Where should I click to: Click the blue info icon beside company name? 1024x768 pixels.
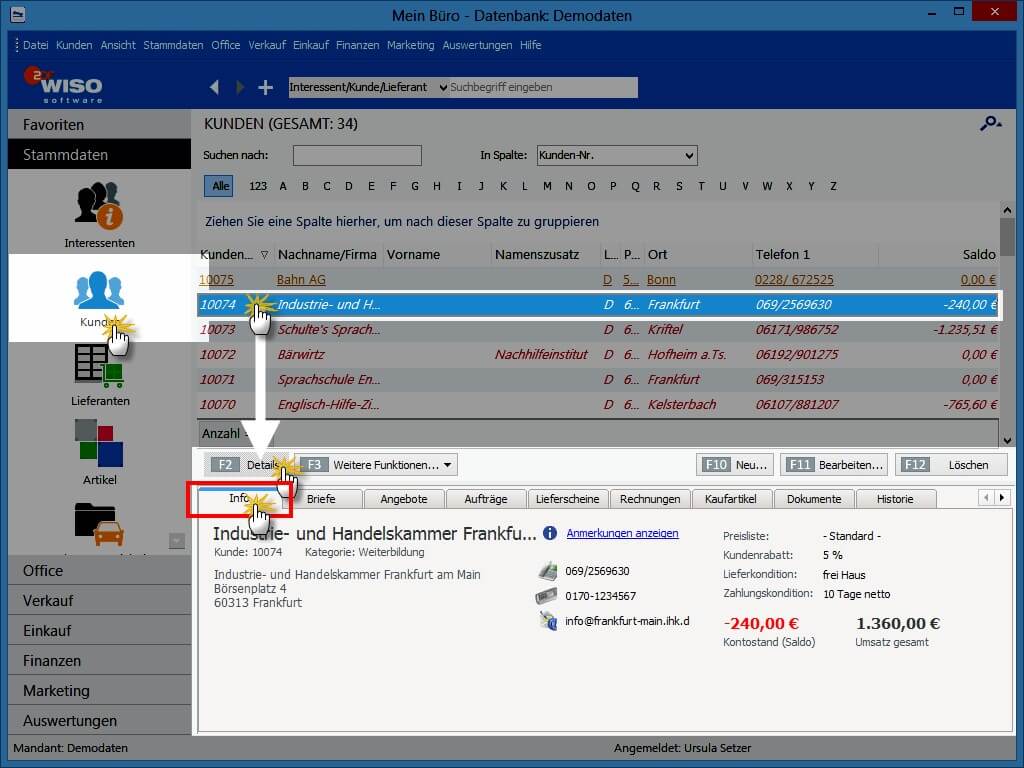pyautogui.click(x=550, y=533)
